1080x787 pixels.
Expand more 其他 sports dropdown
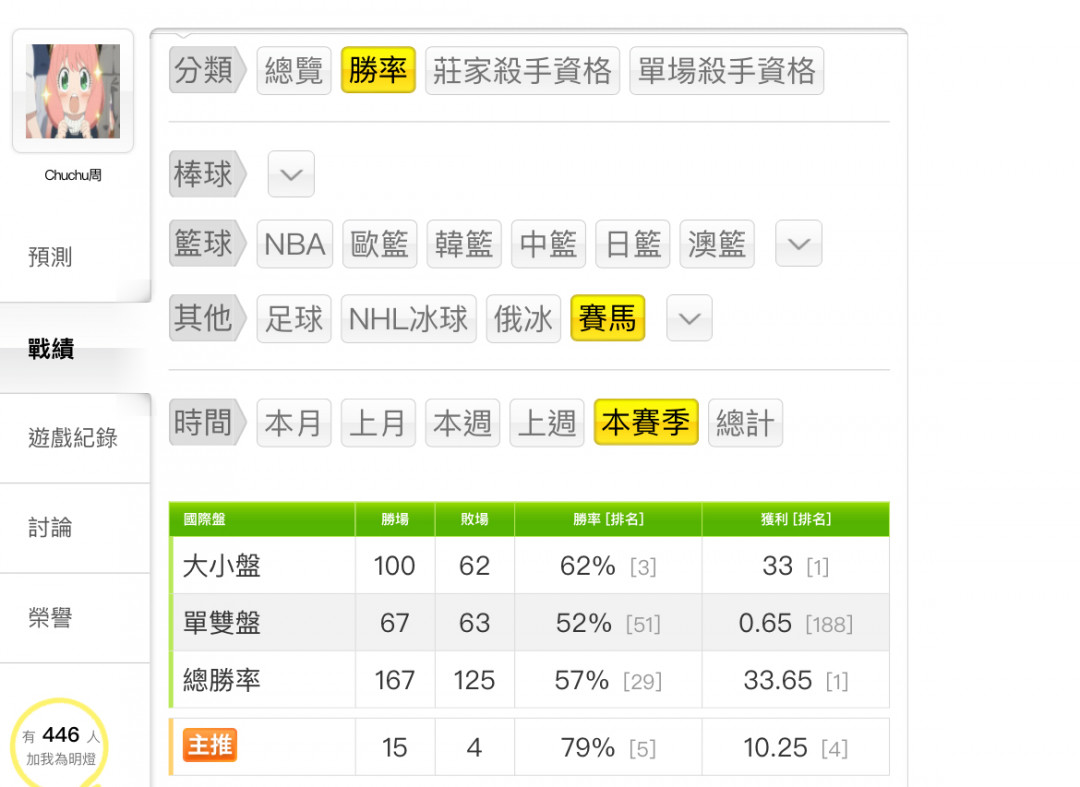pyautogui.click(x=689, y=318)
